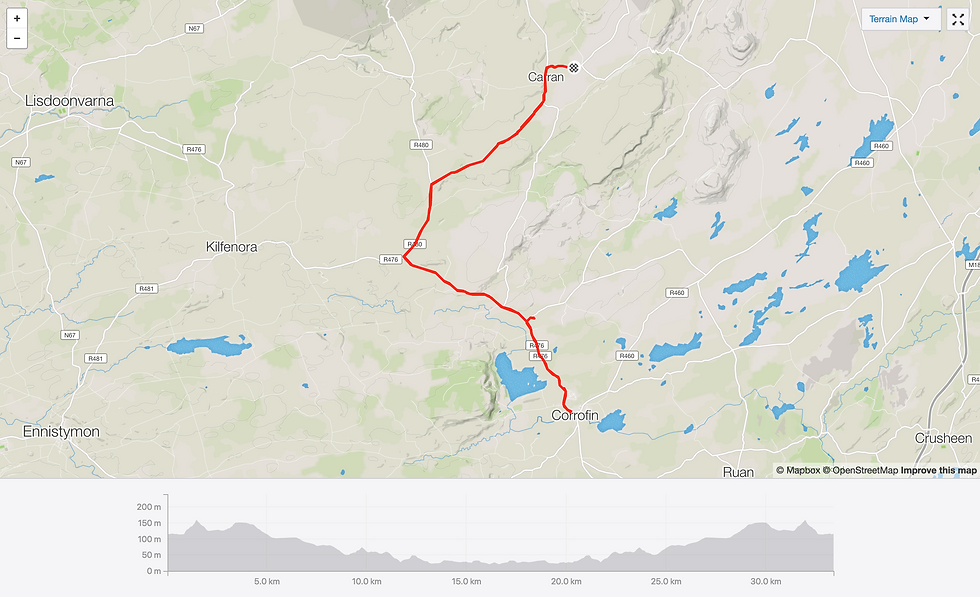Click the checkered finish flag marker
Viewport: 980px width, 597px height.
coord(574,68)
